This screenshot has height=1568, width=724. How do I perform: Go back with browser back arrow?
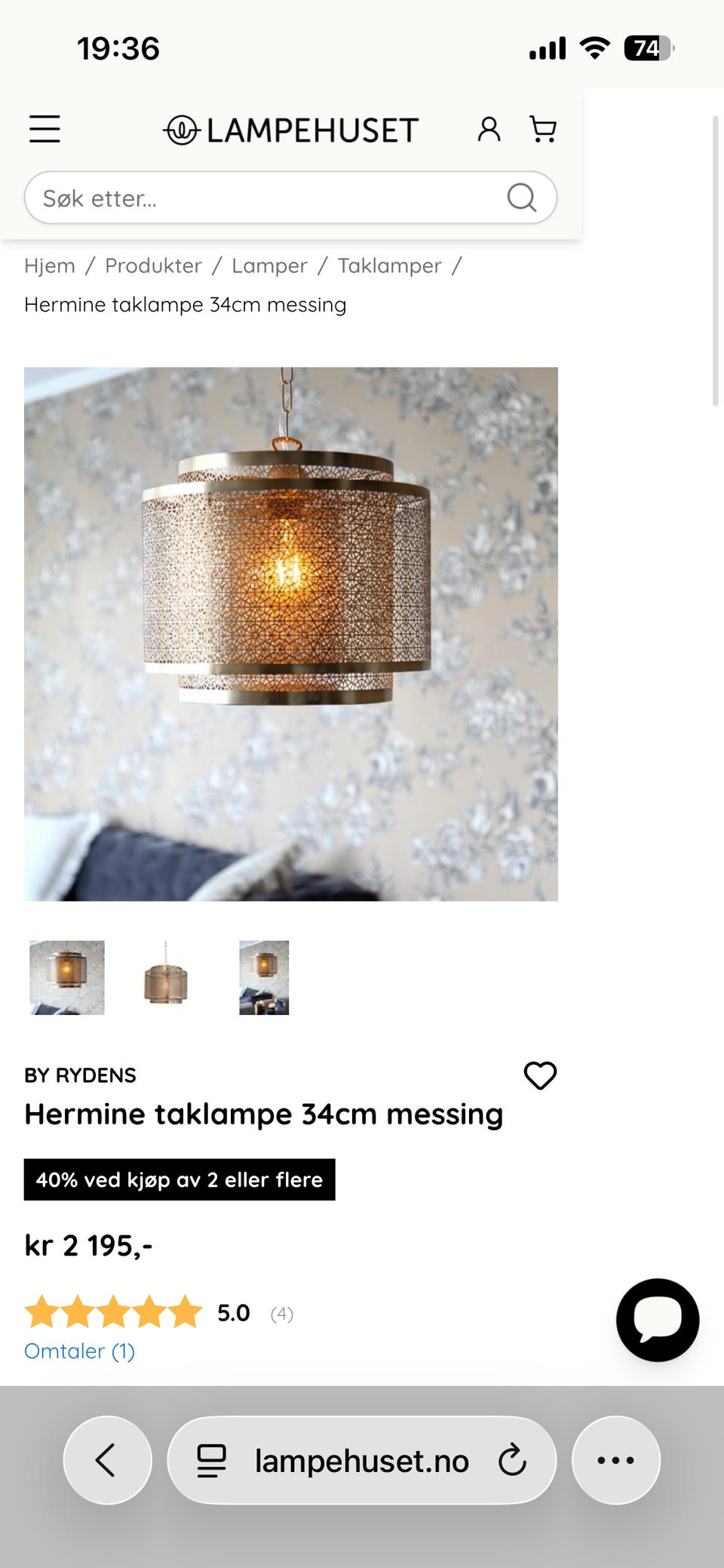107,1460
